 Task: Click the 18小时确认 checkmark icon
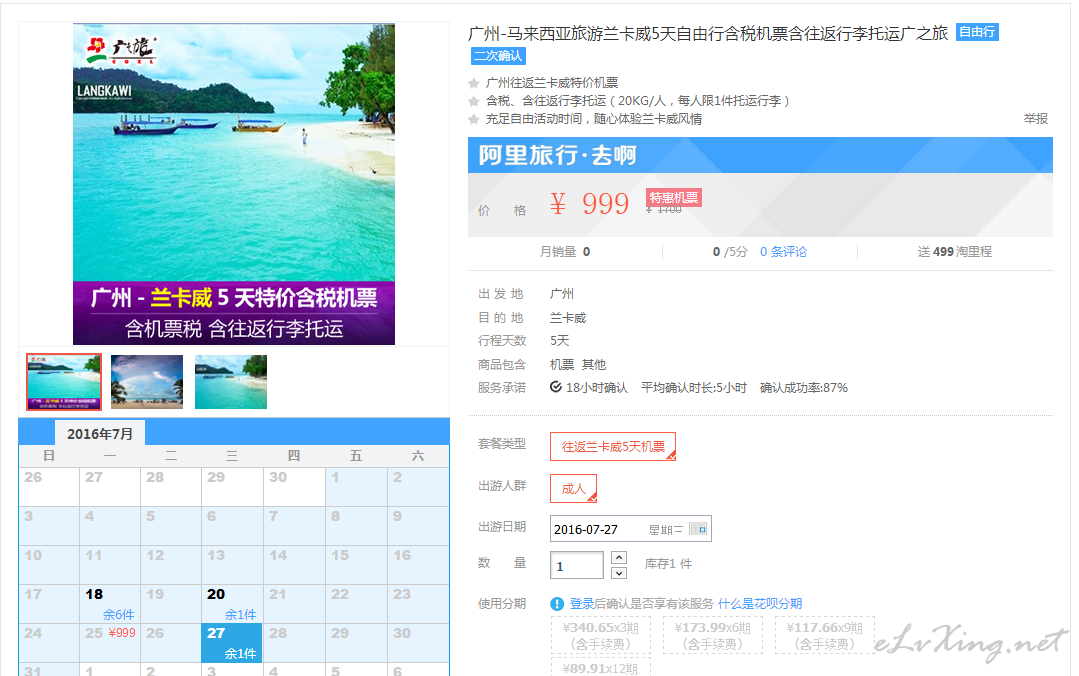(x=556, y=388)
